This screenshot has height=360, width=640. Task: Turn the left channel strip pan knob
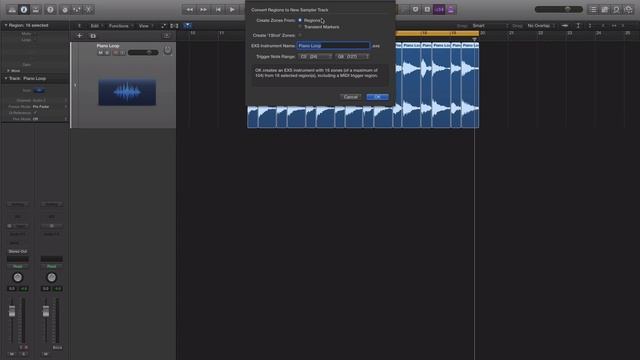tap(18, 278)
